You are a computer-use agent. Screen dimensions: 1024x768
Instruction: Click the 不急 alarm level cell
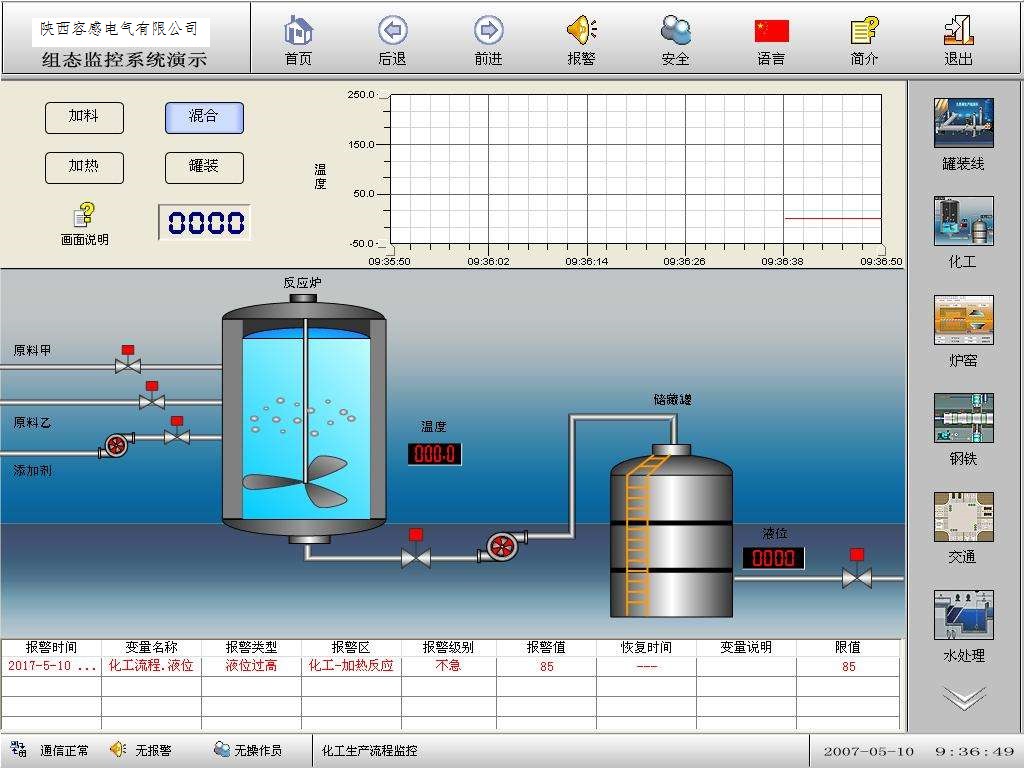tap(449, 666)
